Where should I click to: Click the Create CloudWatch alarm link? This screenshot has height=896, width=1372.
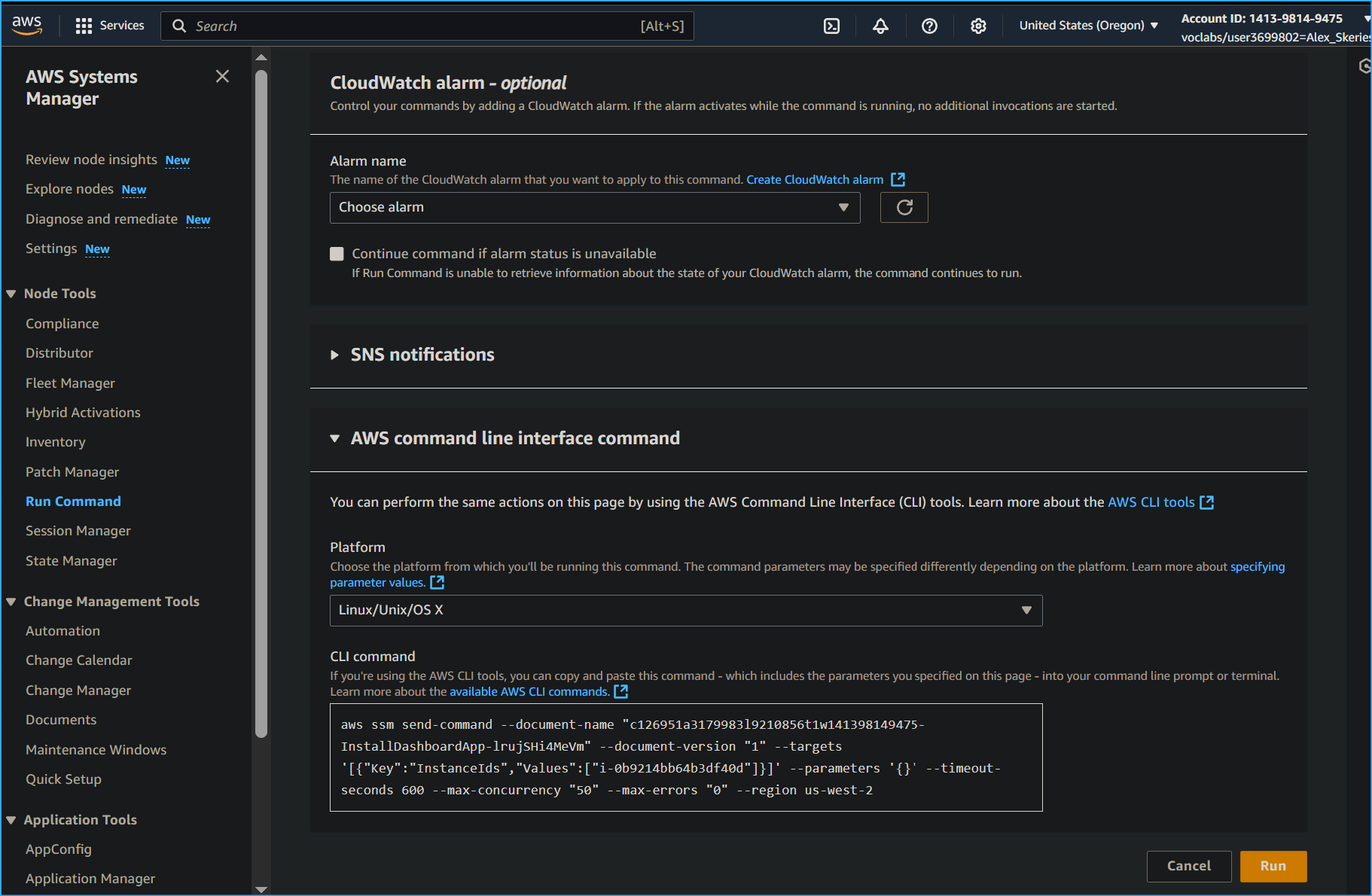pyautogui.click(x=815, y=179)
